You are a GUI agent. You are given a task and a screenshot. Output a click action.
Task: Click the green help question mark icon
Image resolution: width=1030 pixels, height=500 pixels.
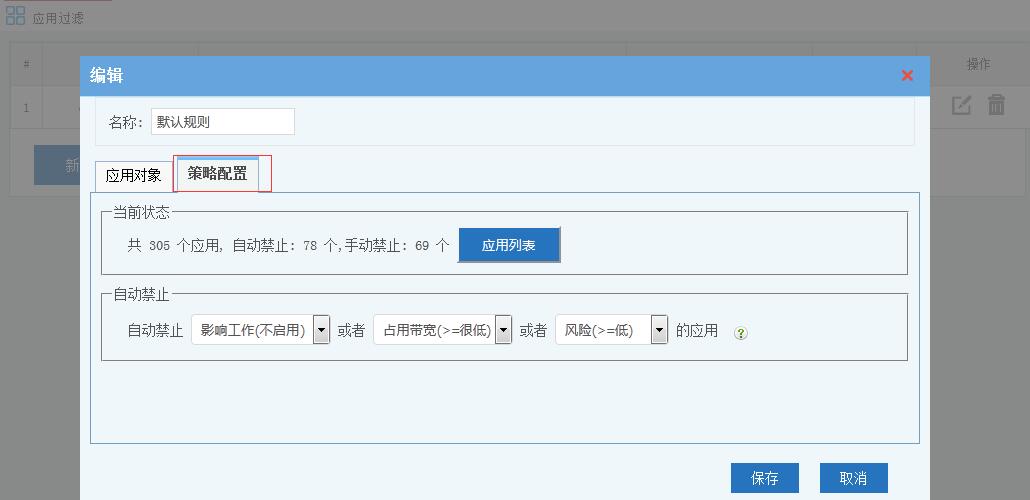741,333
